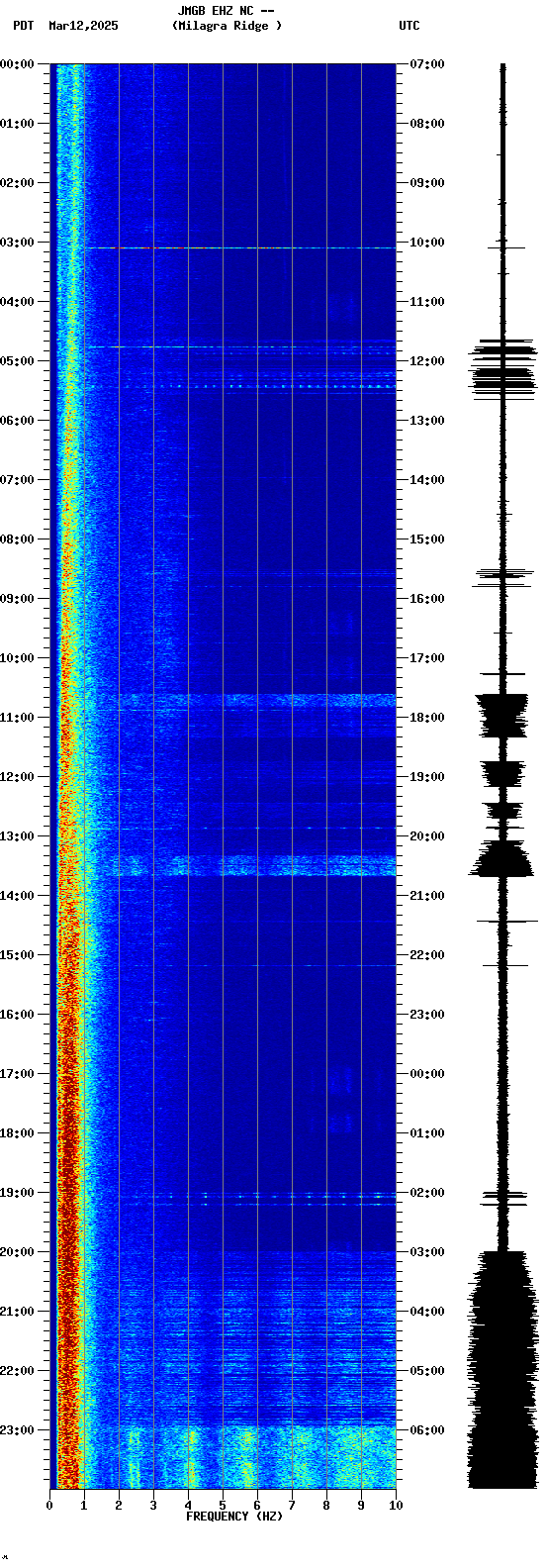Click the 'PDT' time zone header
546x1568 pixels.
pos(24,26)
